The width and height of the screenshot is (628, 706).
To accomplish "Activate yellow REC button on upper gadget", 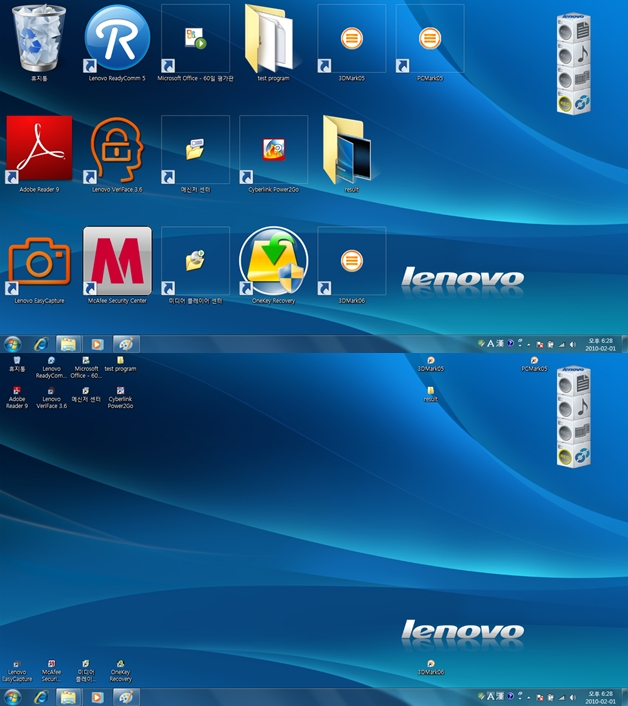I will point(565,104).
